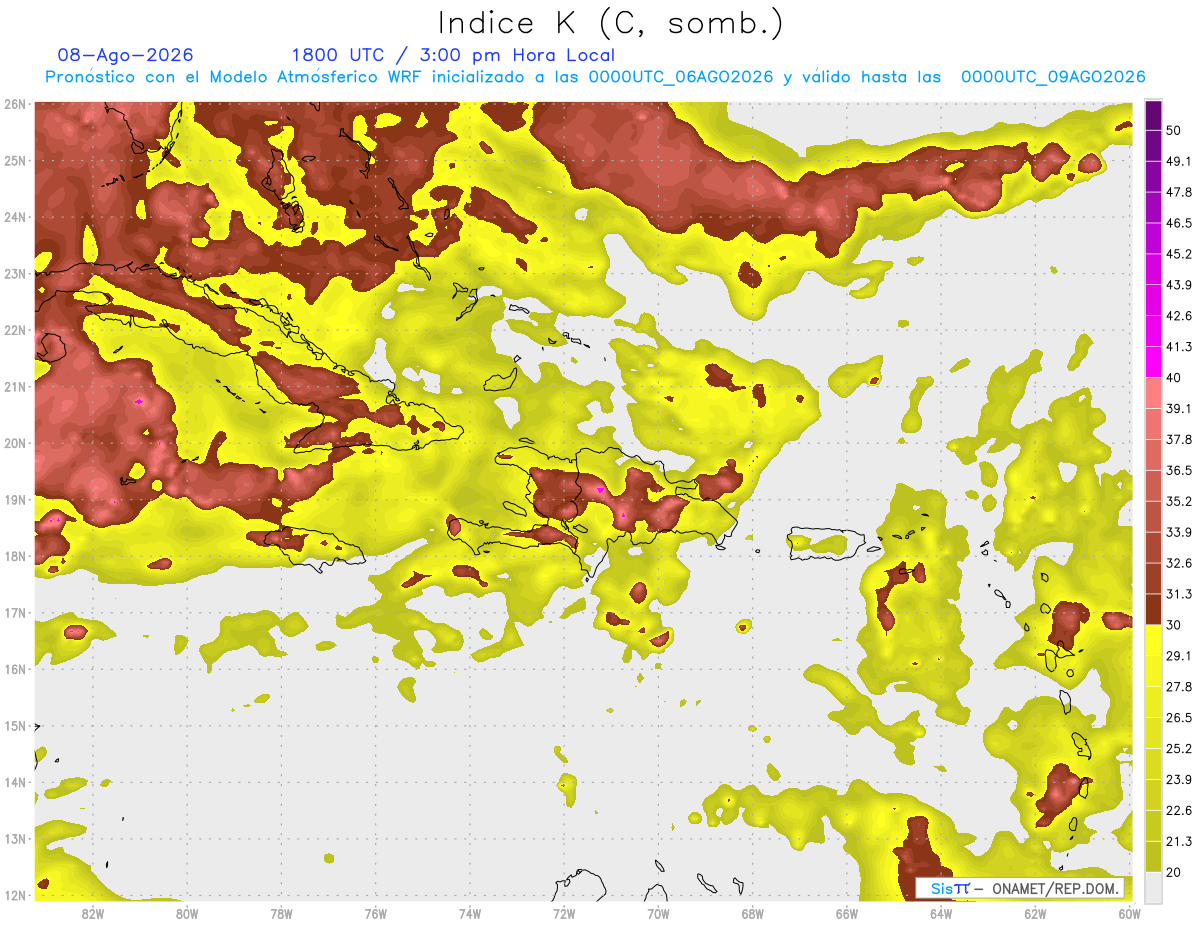The image size is (1200, 927).
Task: Click colorbar value '25.2'
Action: point(1178,748)
